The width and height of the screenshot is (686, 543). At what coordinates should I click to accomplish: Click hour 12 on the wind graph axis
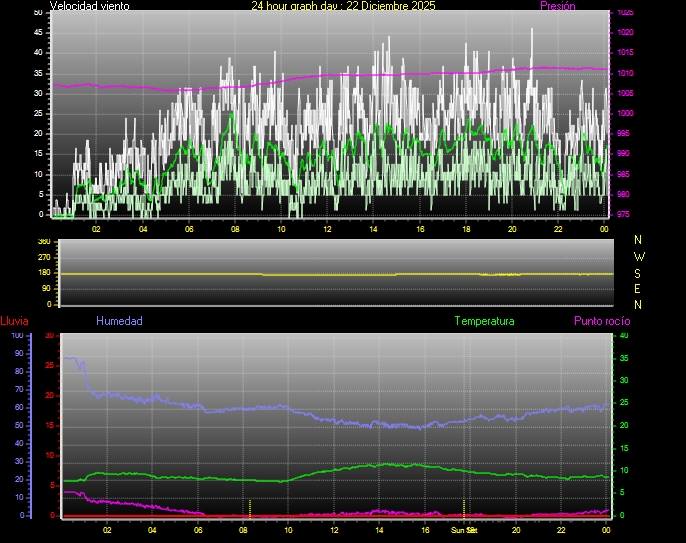(327, 228)
